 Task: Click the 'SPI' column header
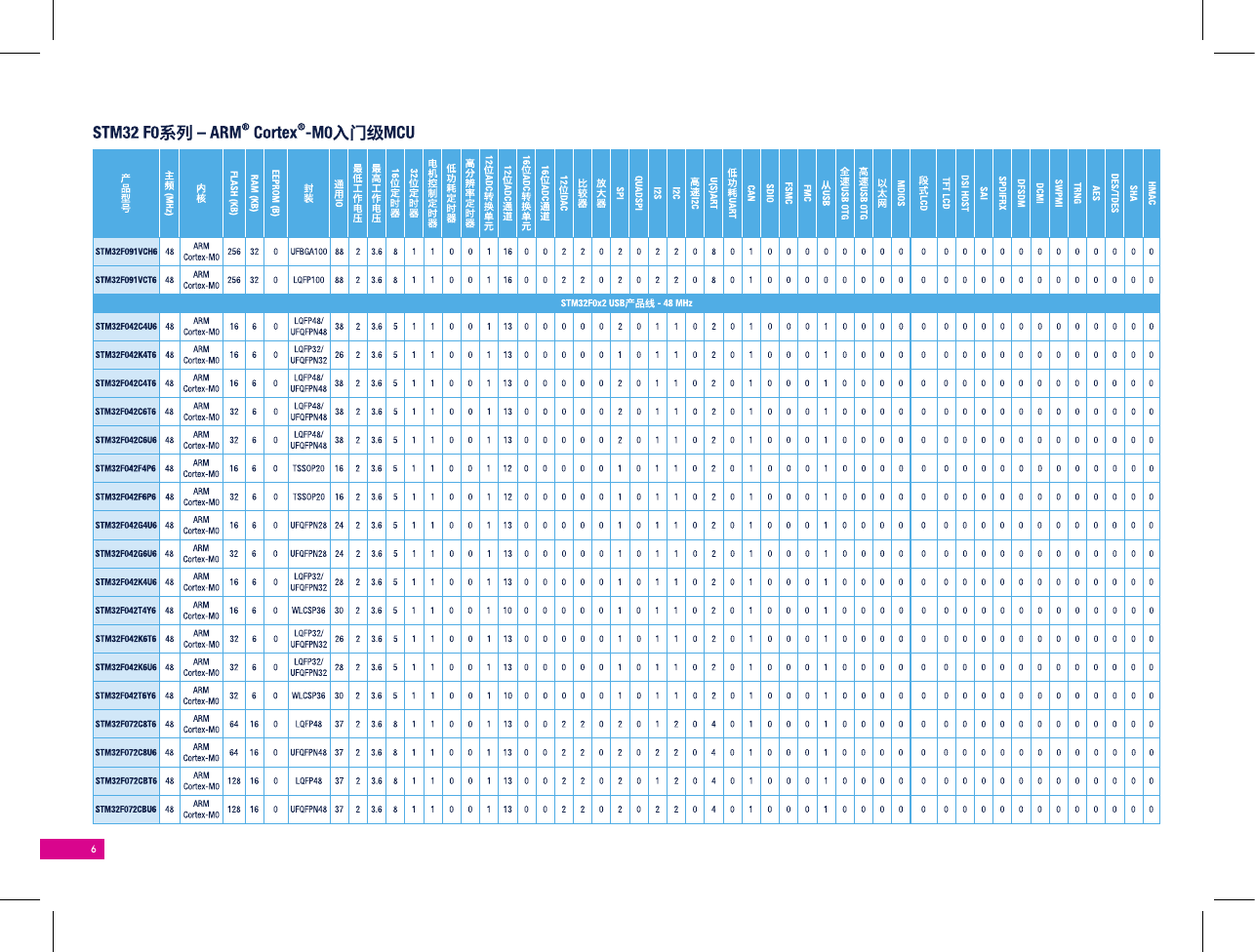pos(620,193)
